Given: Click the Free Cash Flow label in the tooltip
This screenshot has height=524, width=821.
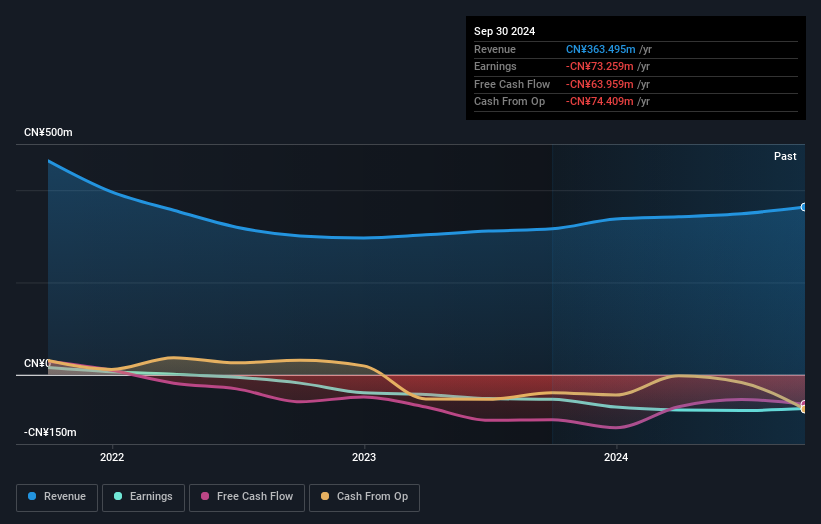Looking at the screenshot, I should click(x=512, y=84).
